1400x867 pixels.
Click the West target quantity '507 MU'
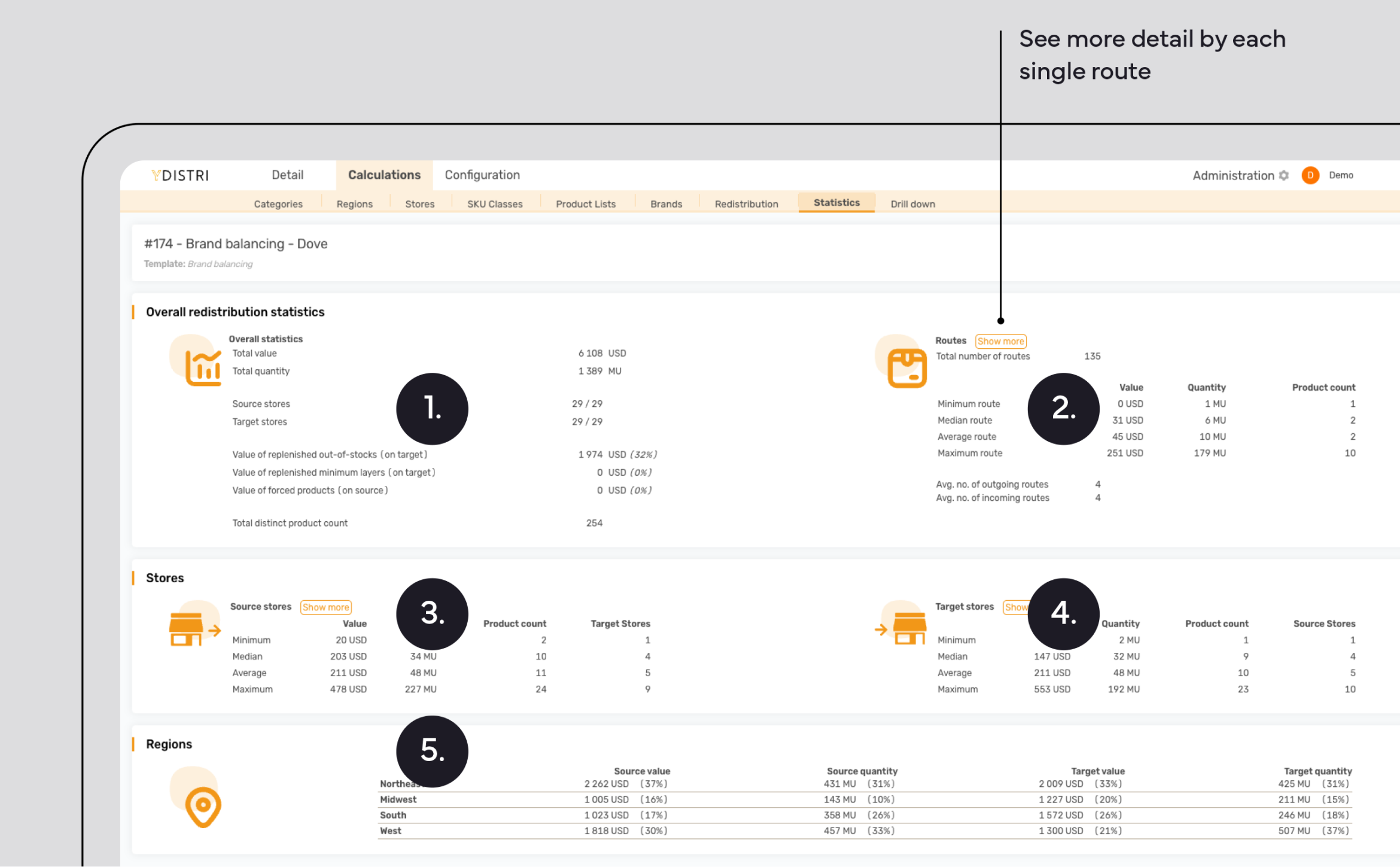point(1294,831)
